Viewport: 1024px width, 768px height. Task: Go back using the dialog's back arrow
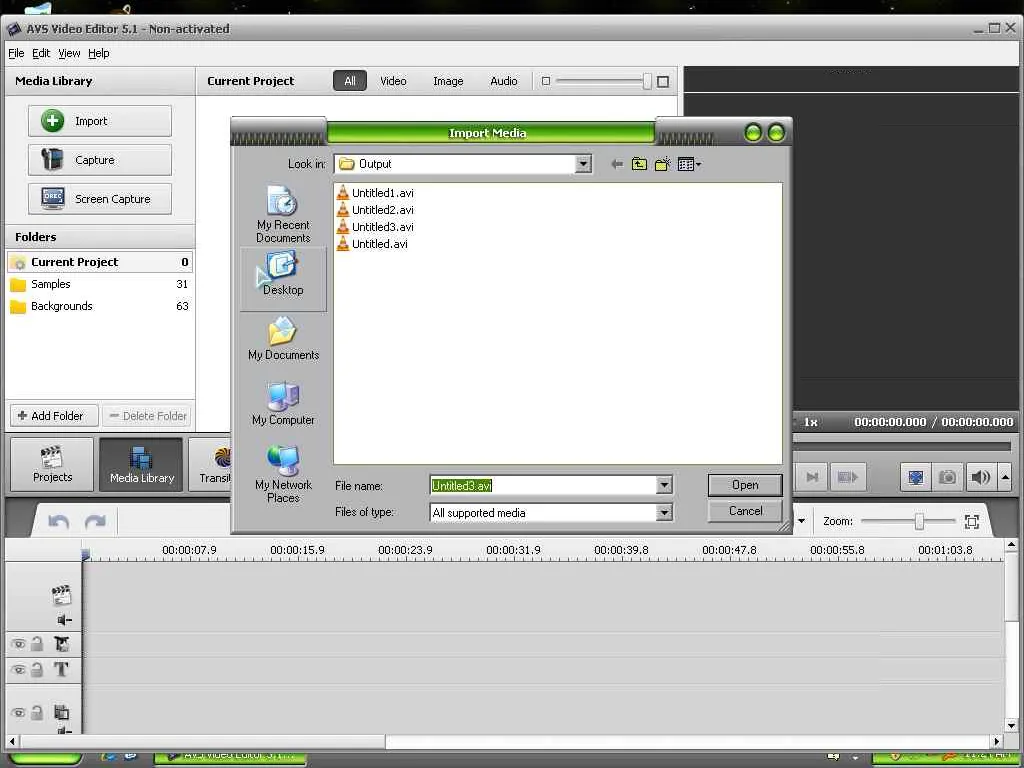click(x=616, y=164)
